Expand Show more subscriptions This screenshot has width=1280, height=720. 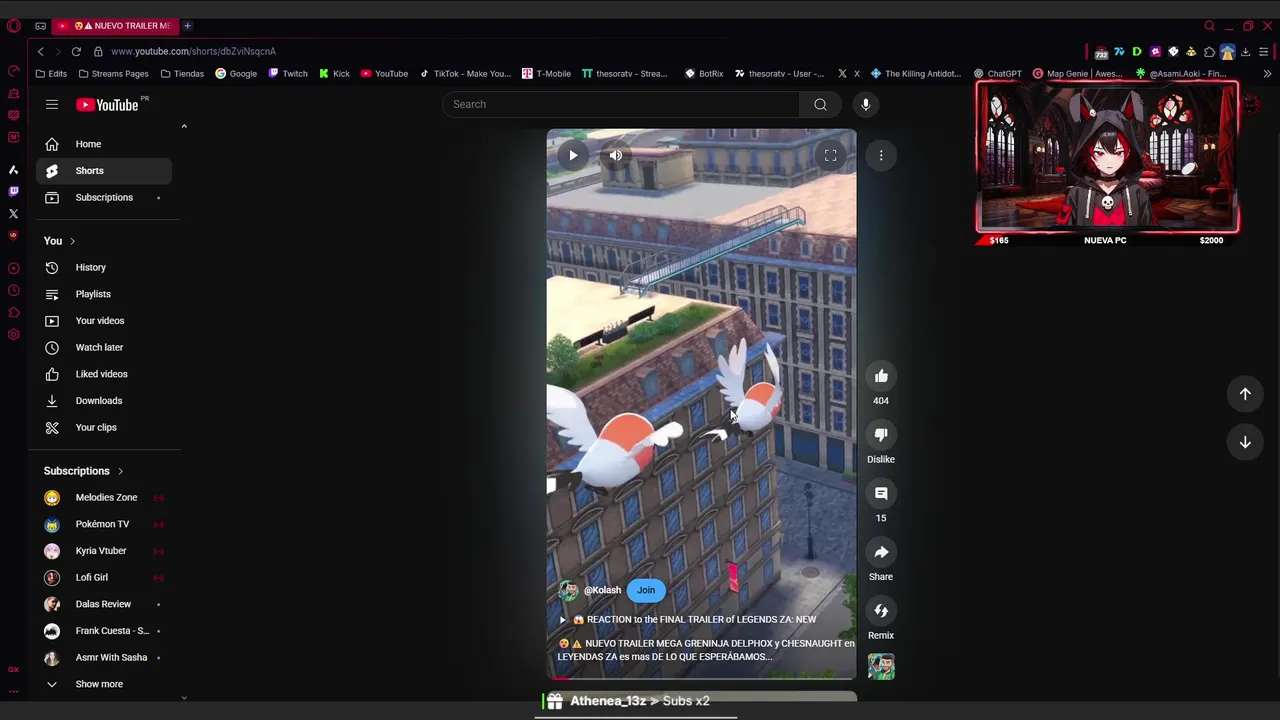[104, 684]
